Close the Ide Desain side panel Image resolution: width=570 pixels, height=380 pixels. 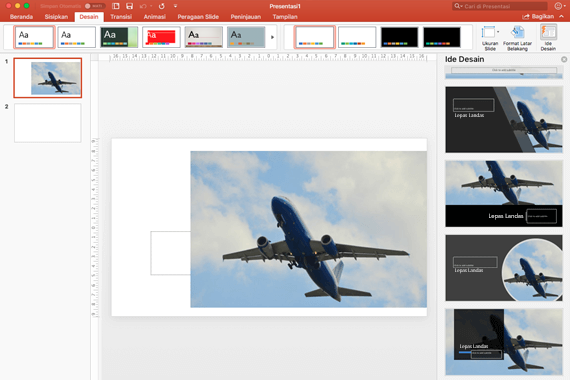pos(564,59)
